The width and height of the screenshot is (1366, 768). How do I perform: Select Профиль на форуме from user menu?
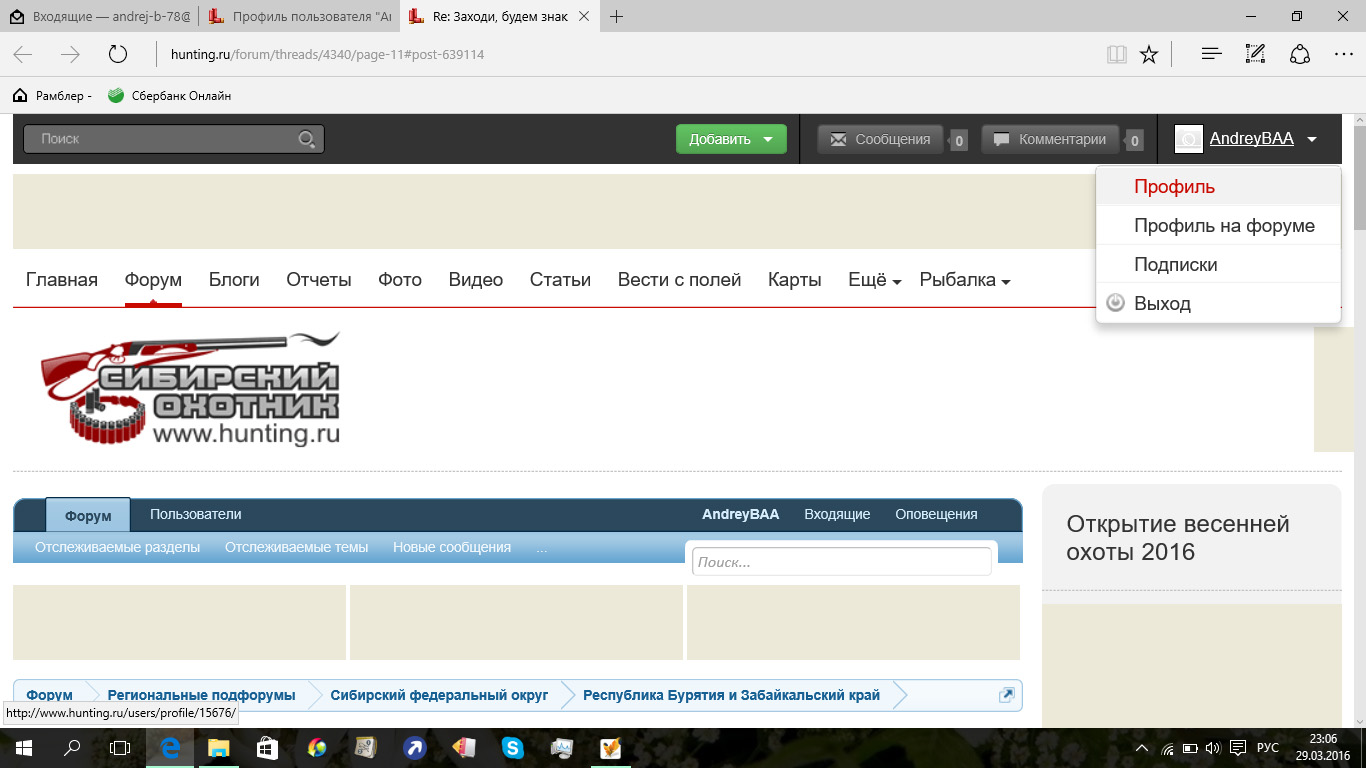(1223, 226)
